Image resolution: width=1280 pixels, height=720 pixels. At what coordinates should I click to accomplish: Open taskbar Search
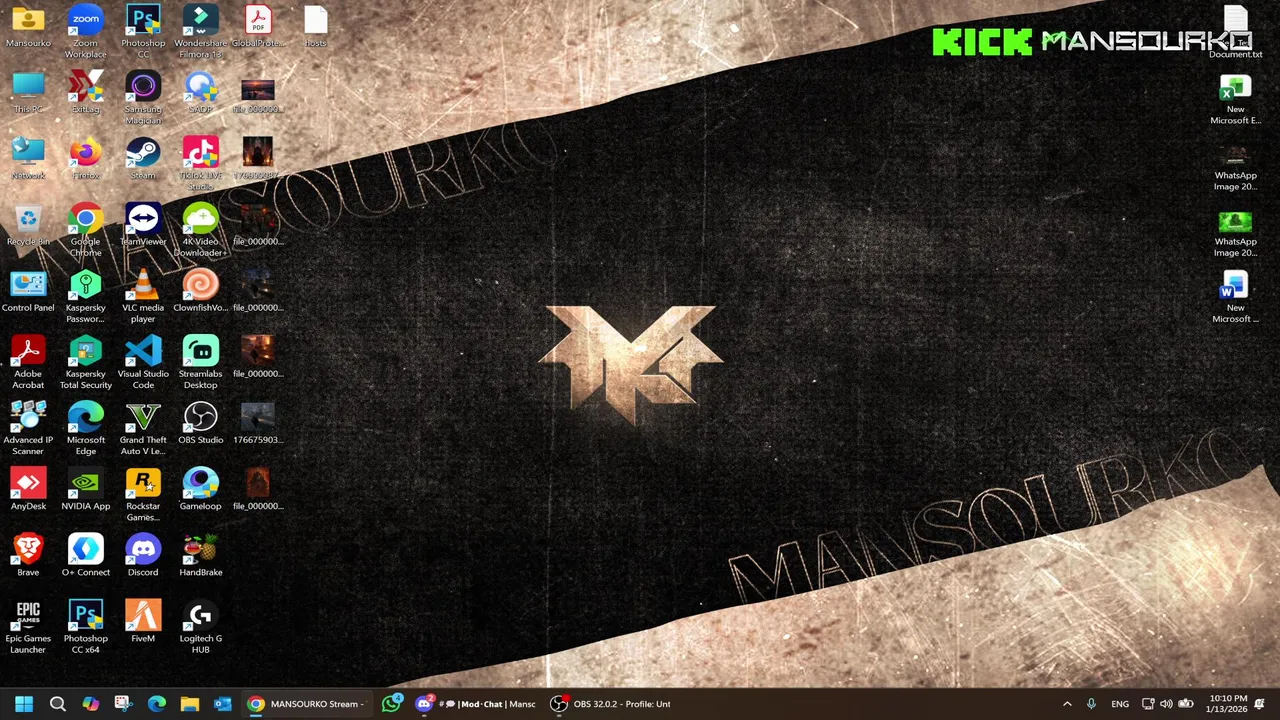click(x=57, y=704)
